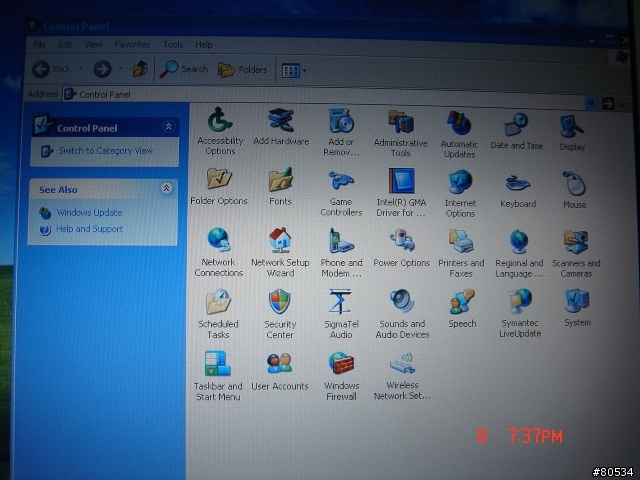Click the Back toolbar button
The height and width of the screenshot is (480, 640).
52,69
